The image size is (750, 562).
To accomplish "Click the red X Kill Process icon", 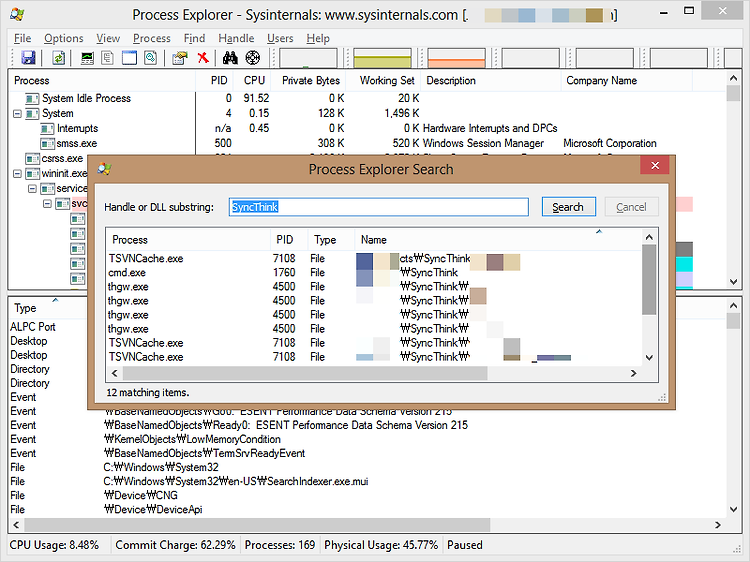I will click(203, 58).
